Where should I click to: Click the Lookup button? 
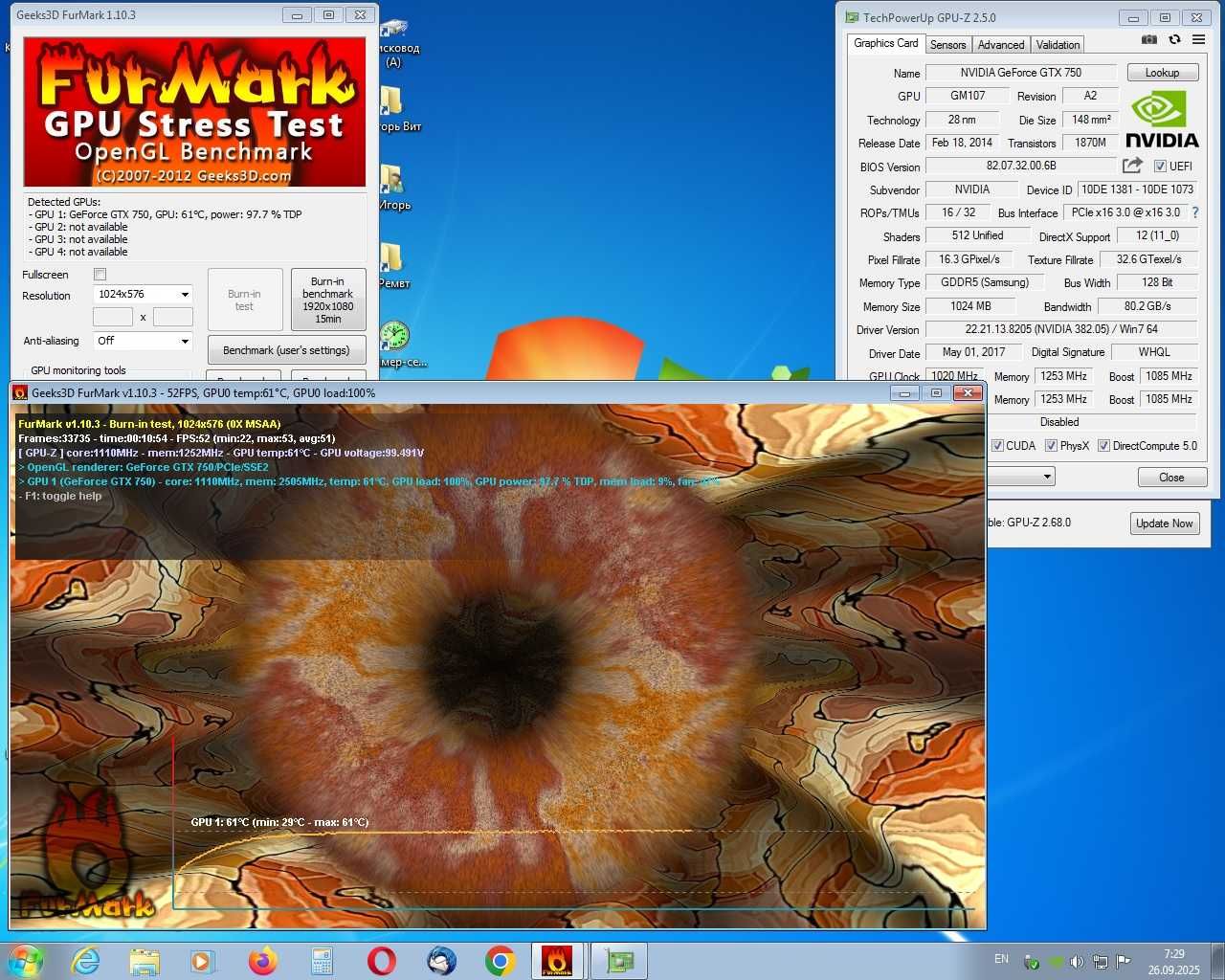[x=1162, y=73]
